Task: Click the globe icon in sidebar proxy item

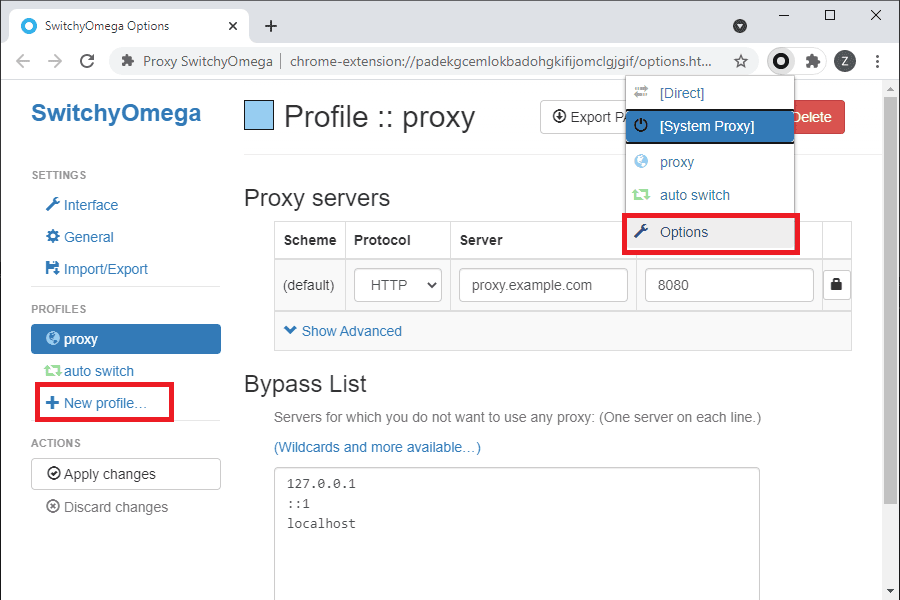Action: [x=53, y=338]
